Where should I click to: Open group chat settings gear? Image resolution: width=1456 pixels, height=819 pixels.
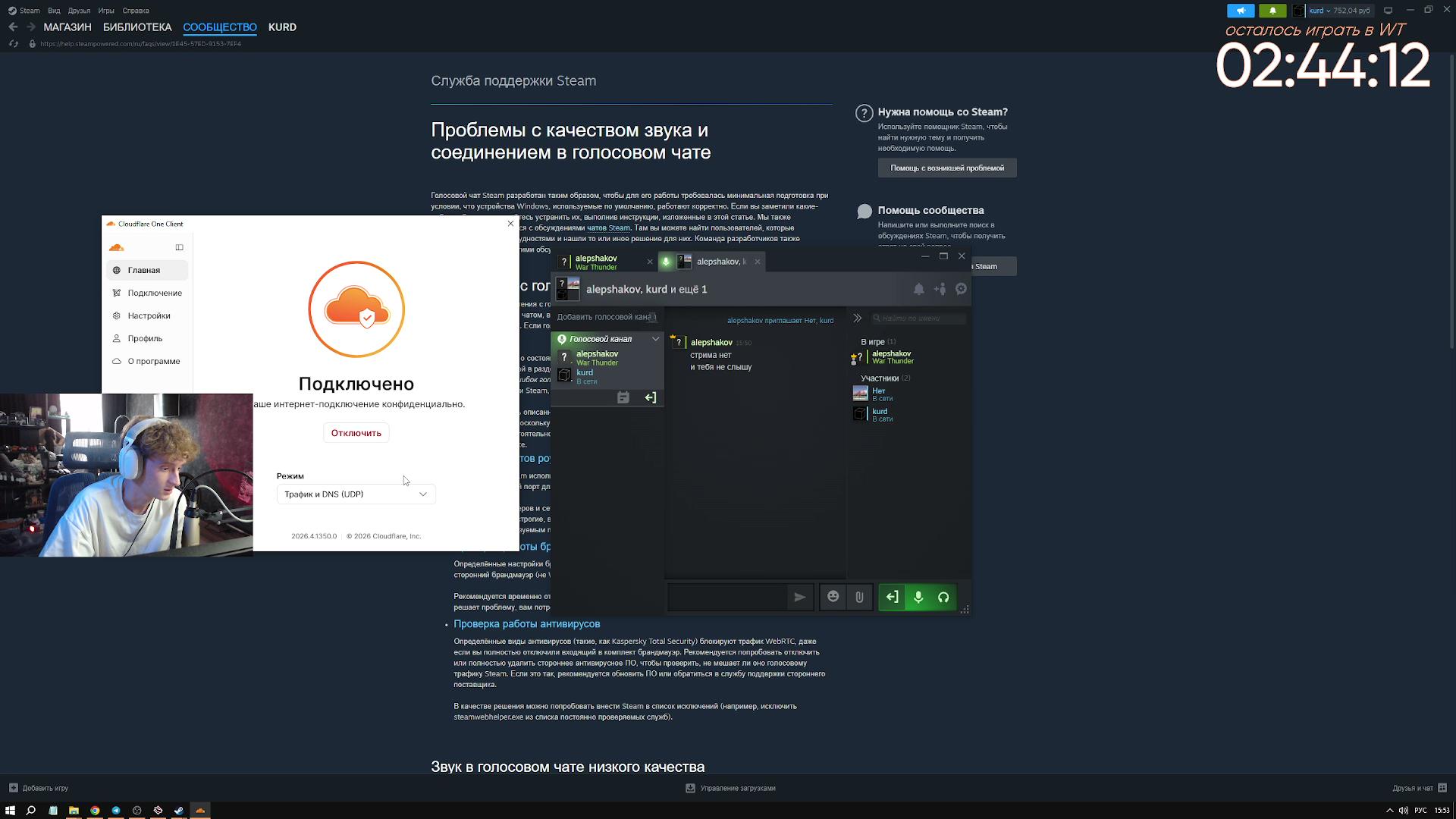click(962, 289)
